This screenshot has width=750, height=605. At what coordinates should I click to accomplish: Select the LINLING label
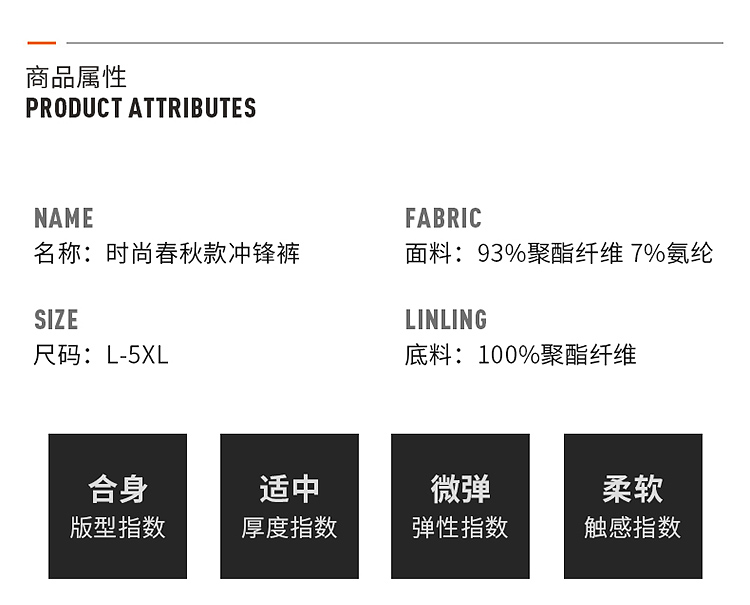[x=446, y=320]
